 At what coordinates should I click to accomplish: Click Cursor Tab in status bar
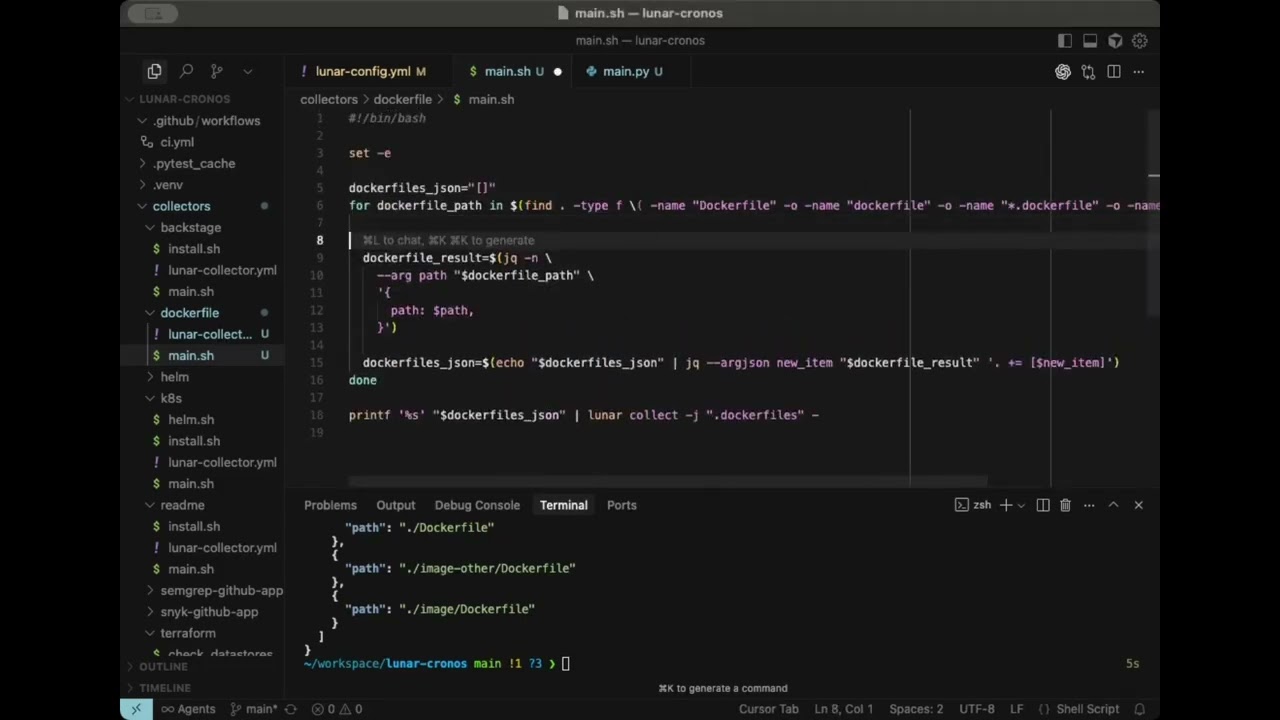(769, 709)
